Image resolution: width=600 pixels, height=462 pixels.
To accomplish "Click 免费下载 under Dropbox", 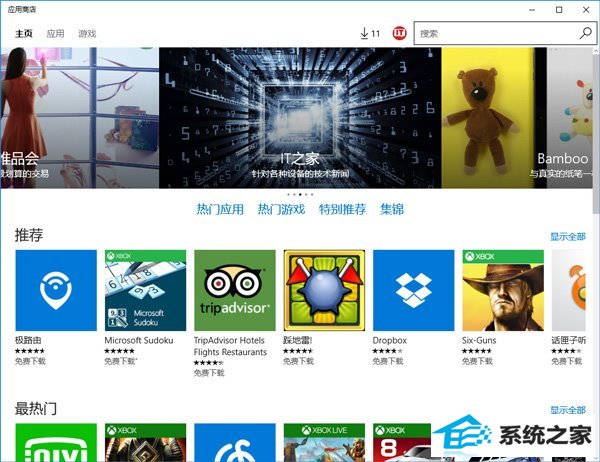I will (388, 361).
